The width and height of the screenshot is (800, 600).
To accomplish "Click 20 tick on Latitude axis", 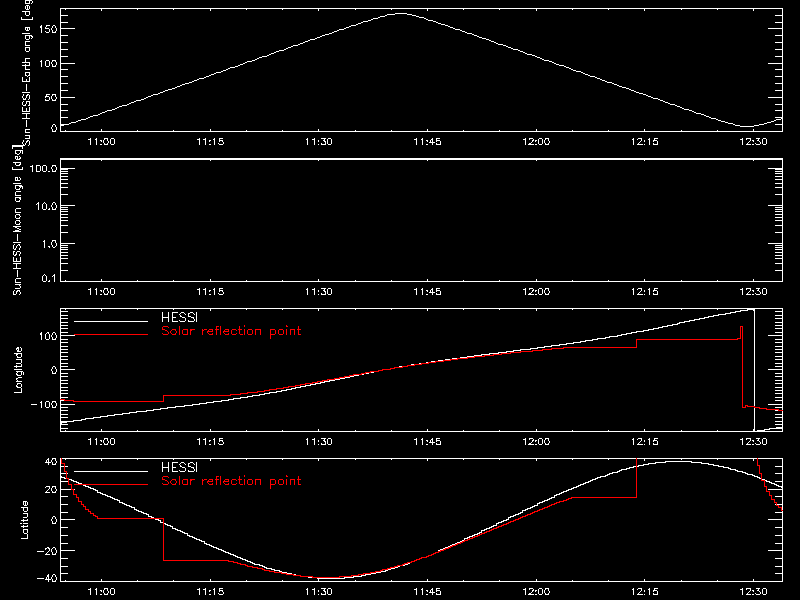I will tap(51, 490).
